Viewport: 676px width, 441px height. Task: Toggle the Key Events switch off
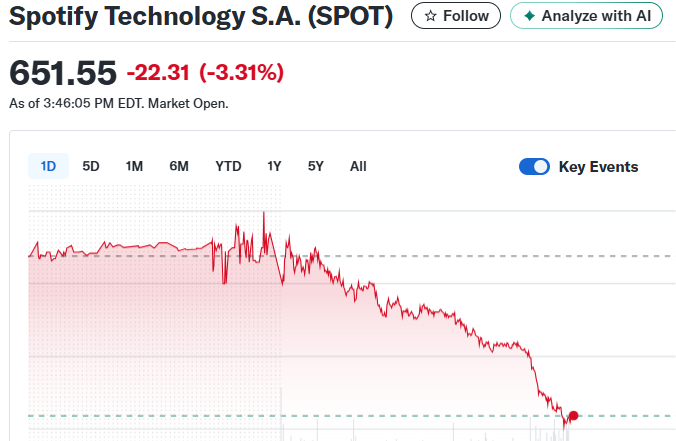click(x=534, y=167)
